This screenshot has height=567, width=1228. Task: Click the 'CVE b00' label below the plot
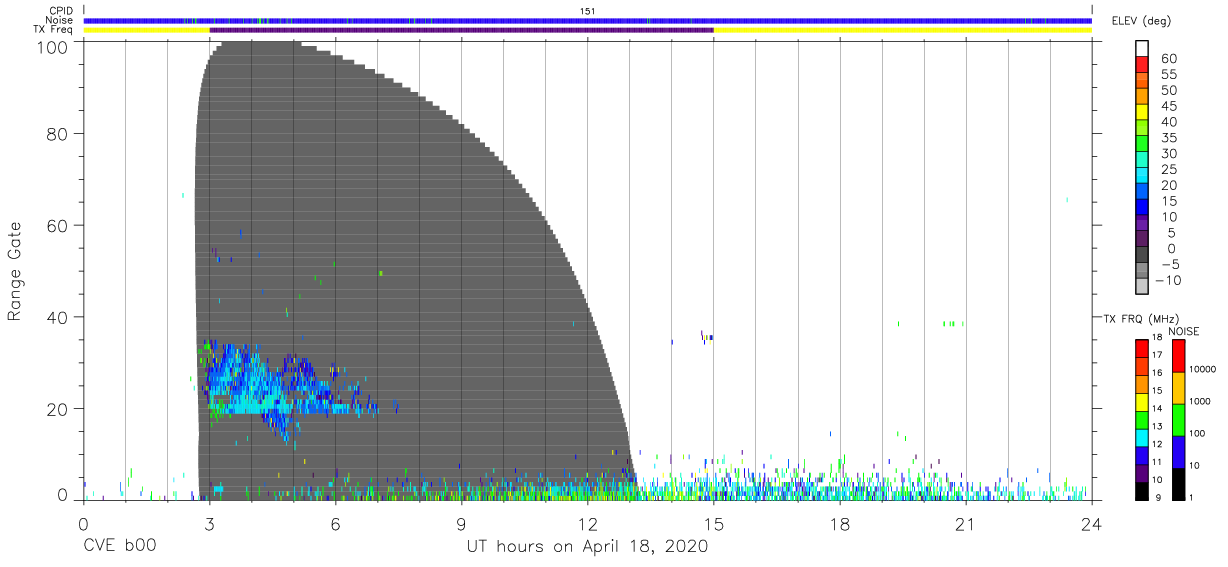[119, 547]
